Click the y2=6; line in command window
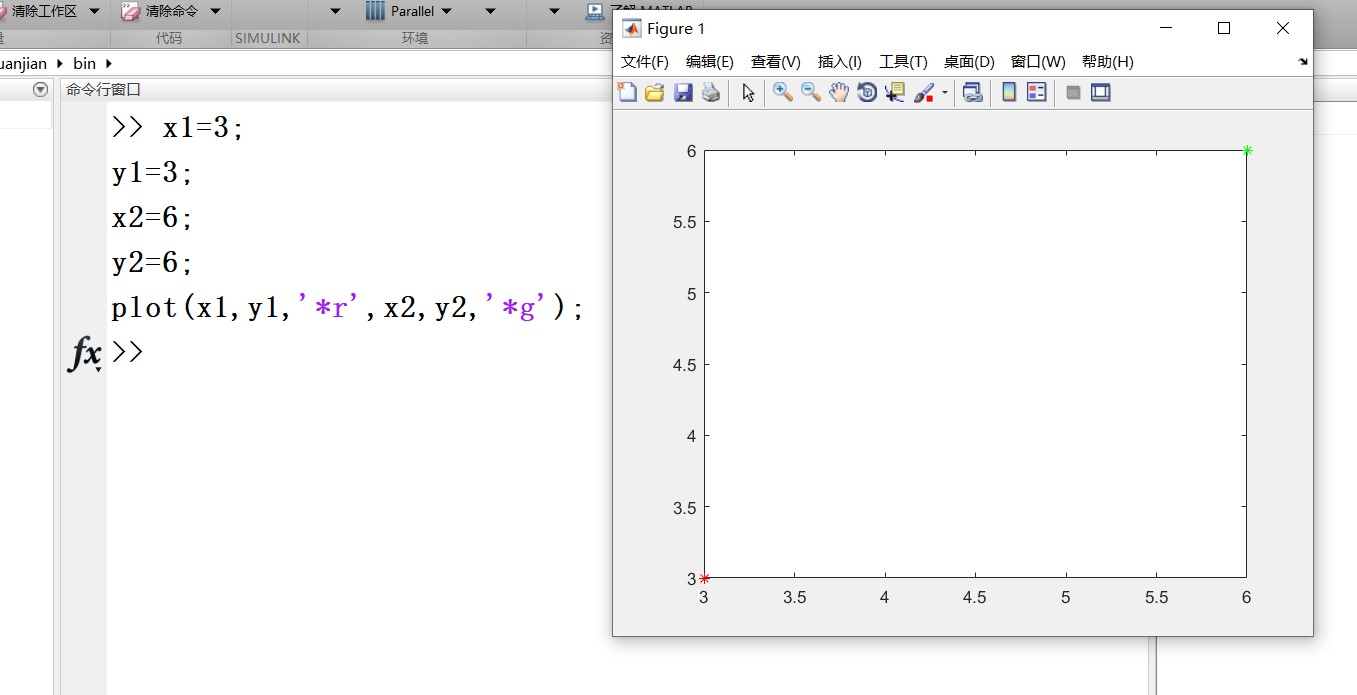The image size is (1357, 695). [152, 262]
